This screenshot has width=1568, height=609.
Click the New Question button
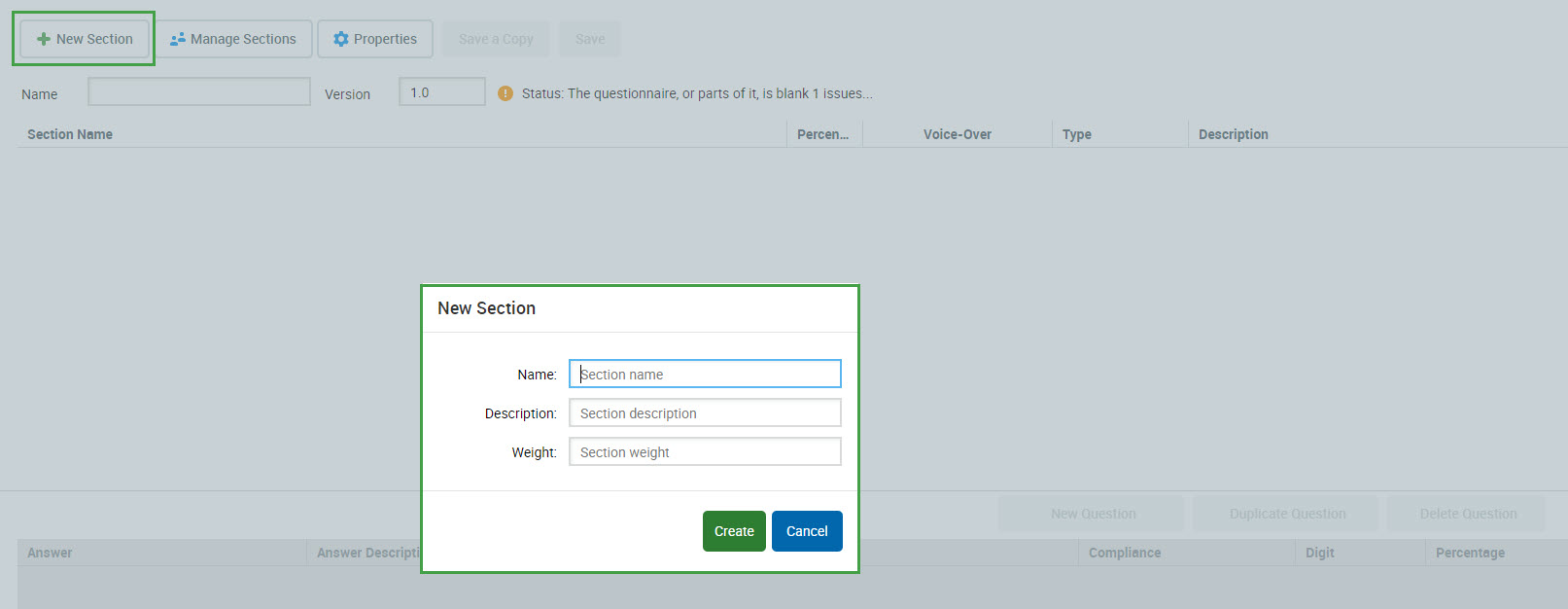pyautogui.click(x=1092, y=514)
